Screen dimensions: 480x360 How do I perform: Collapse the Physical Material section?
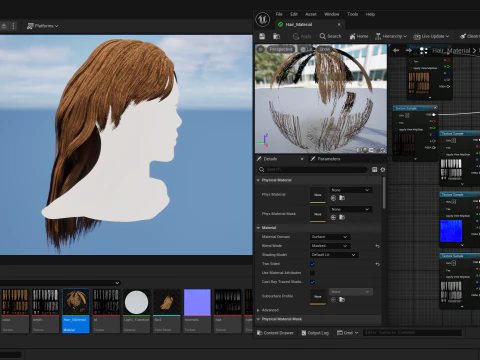(258, 180)
